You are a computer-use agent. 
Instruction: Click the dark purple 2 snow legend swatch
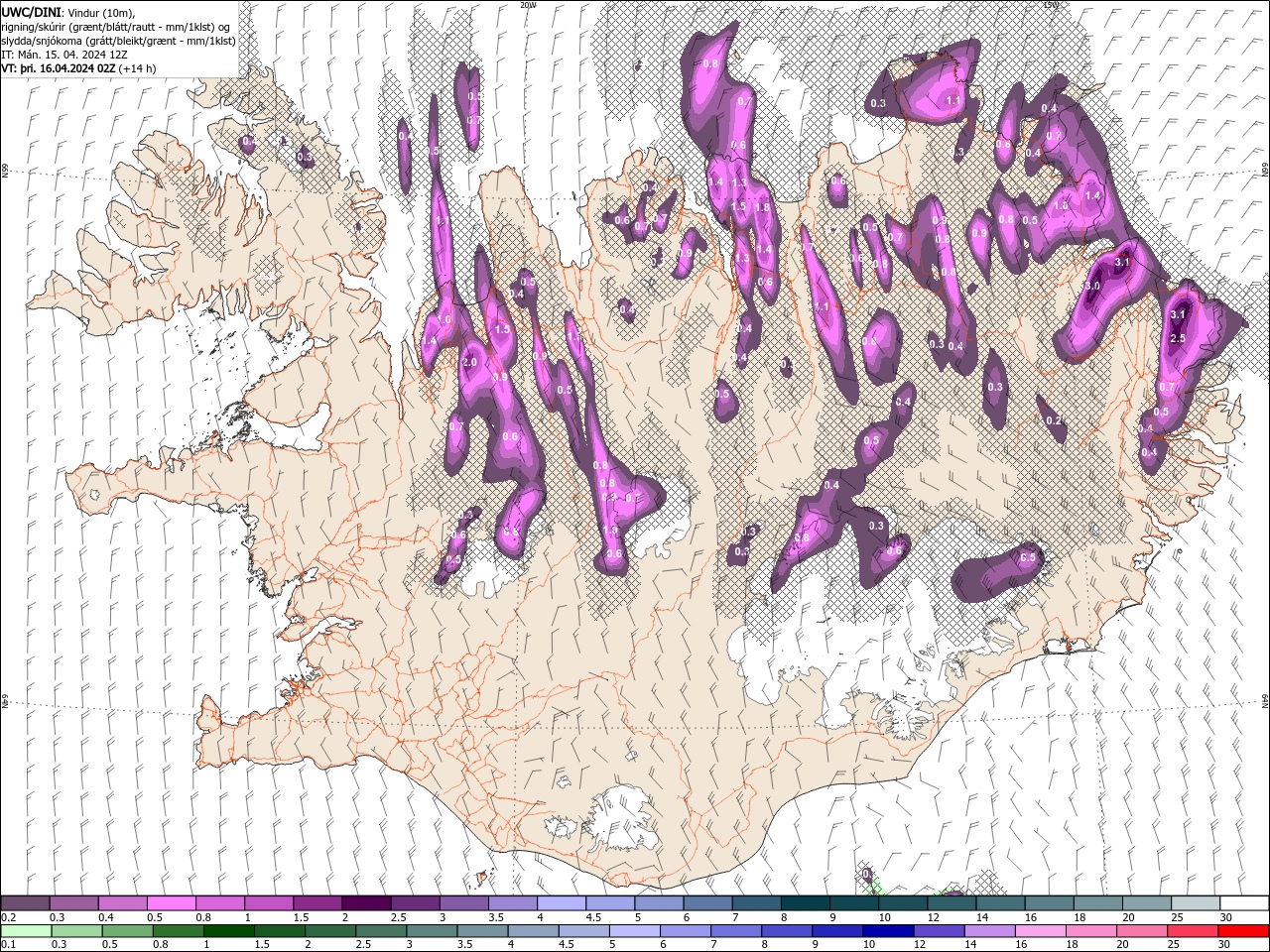[x=365, y=903]
